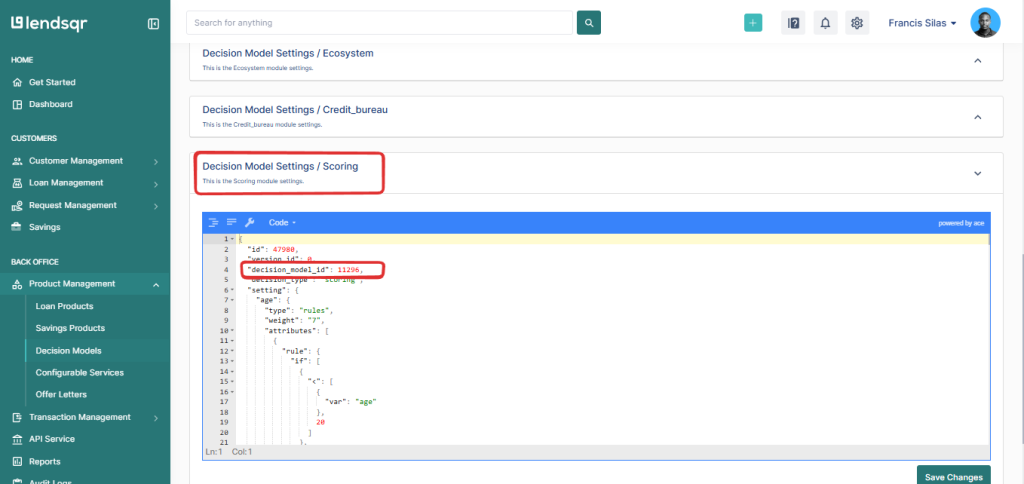Collapse the Scoring settings section chevron

[x=978, y=173]
